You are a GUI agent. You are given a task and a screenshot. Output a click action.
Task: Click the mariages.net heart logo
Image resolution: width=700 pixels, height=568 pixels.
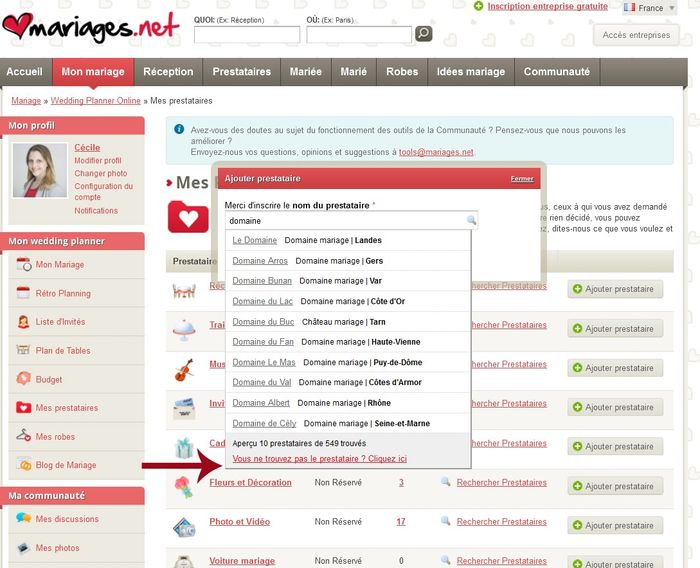click(91, 27)
